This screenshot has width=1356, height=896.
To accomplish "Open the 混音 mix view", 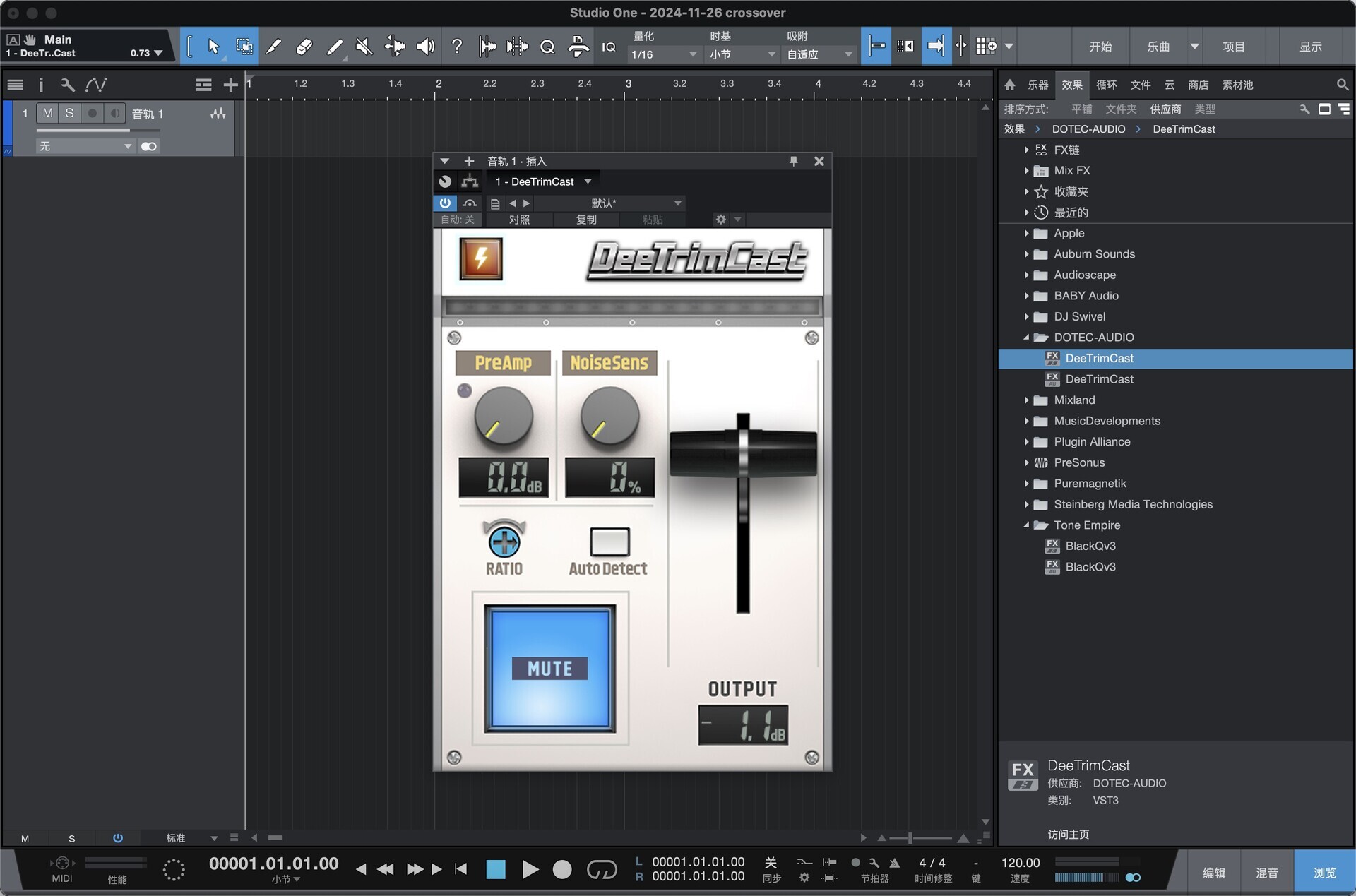I will pyautogui.click(x=1266, y=873).
